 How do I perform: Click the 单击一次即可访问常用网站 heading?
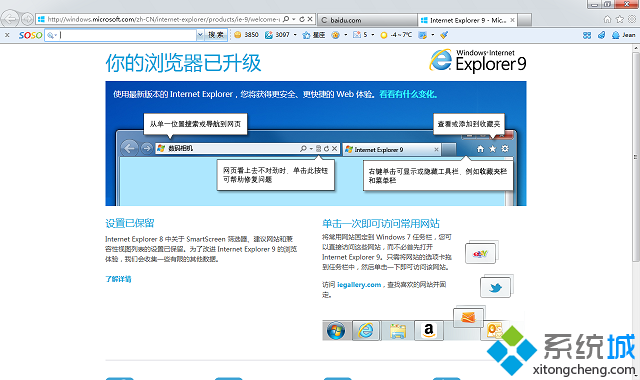click(x=380, y=223)
